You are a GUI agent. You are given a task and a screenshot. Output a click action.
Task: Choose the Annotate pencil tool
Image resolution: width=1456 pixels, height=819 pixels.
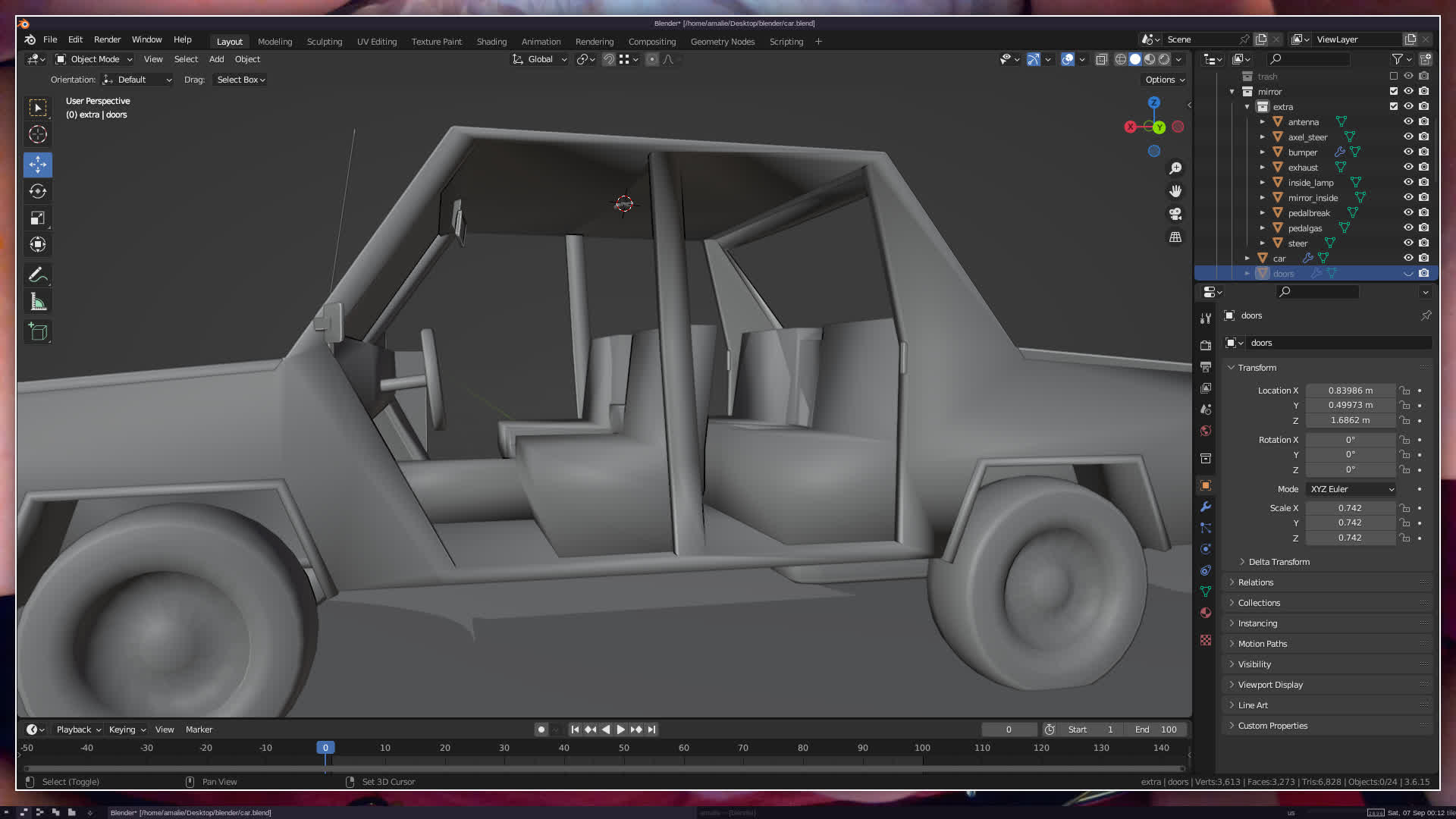point(38,275)
